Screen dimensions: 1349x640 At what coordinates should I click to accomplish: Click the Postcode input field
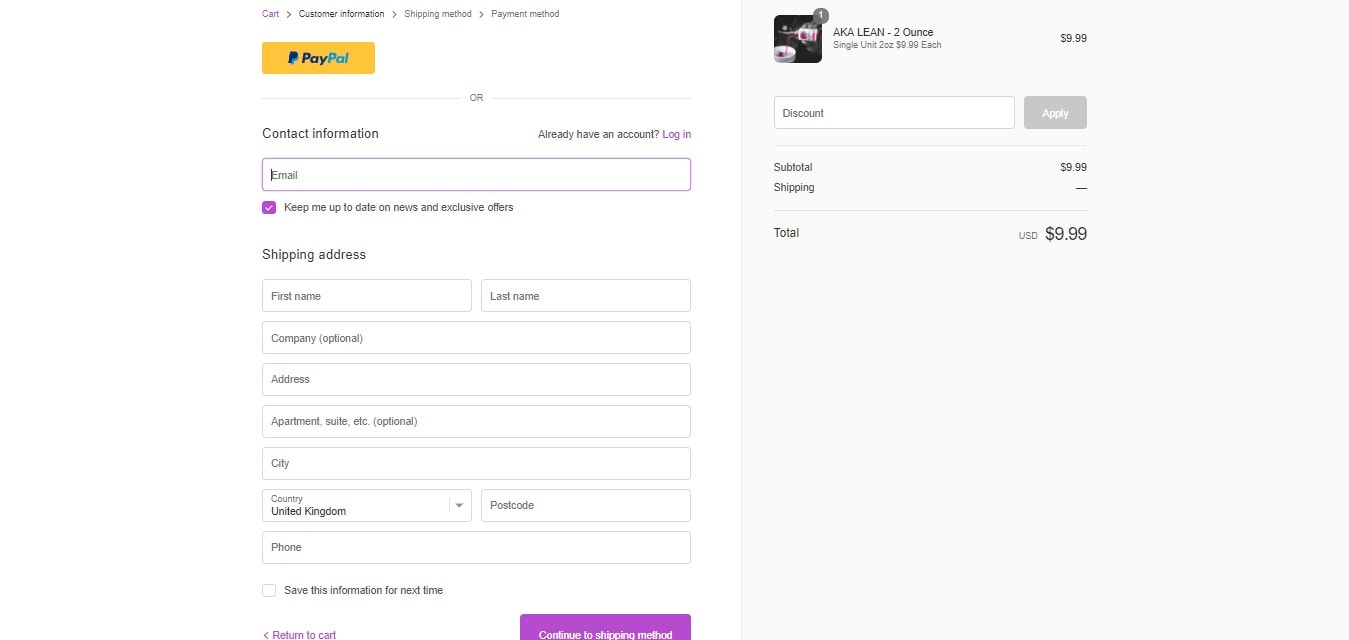(586, 506)
